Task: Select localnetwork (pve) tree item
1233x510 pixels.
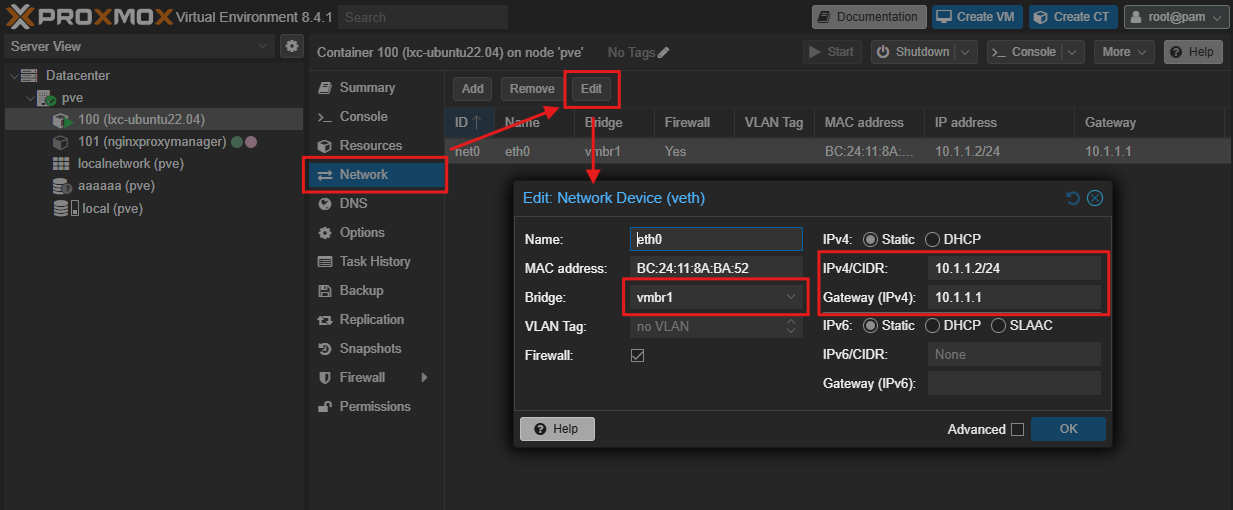Action: pos(130,164)
